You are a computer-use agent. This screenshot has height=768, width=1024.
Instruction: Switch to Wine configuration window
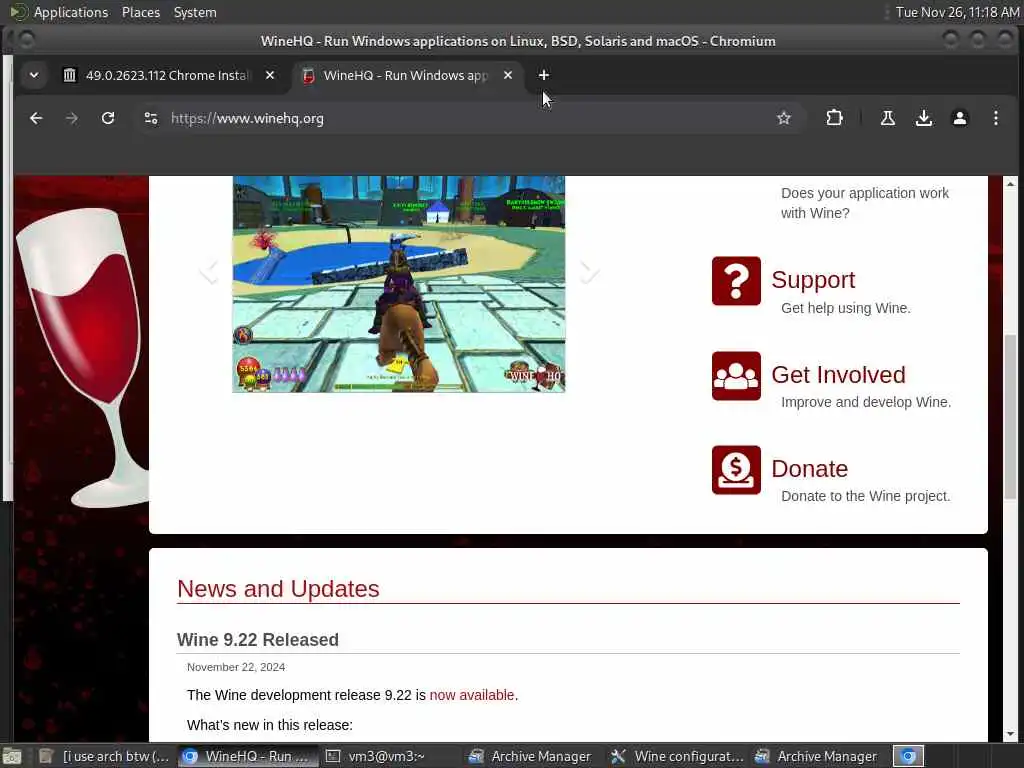[x=677, y=756]
